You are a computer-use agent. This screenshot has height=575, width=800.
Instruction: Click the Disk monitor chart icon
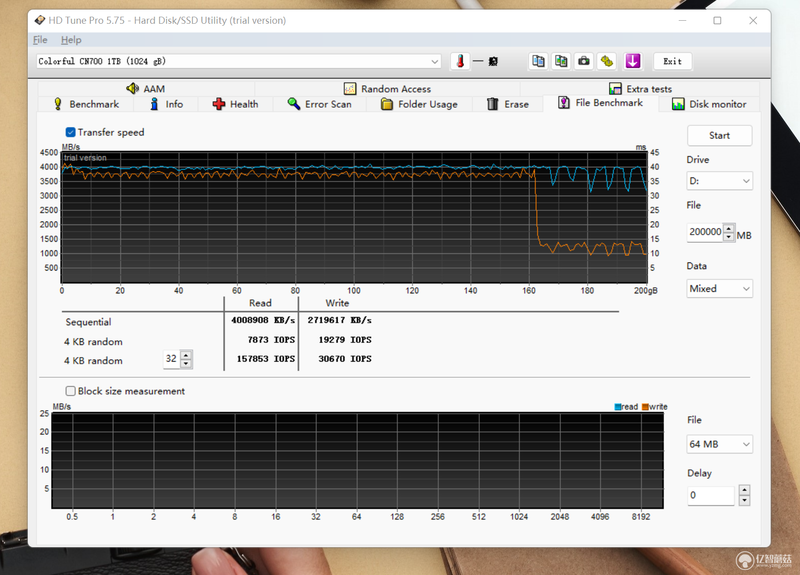[678, 104]
